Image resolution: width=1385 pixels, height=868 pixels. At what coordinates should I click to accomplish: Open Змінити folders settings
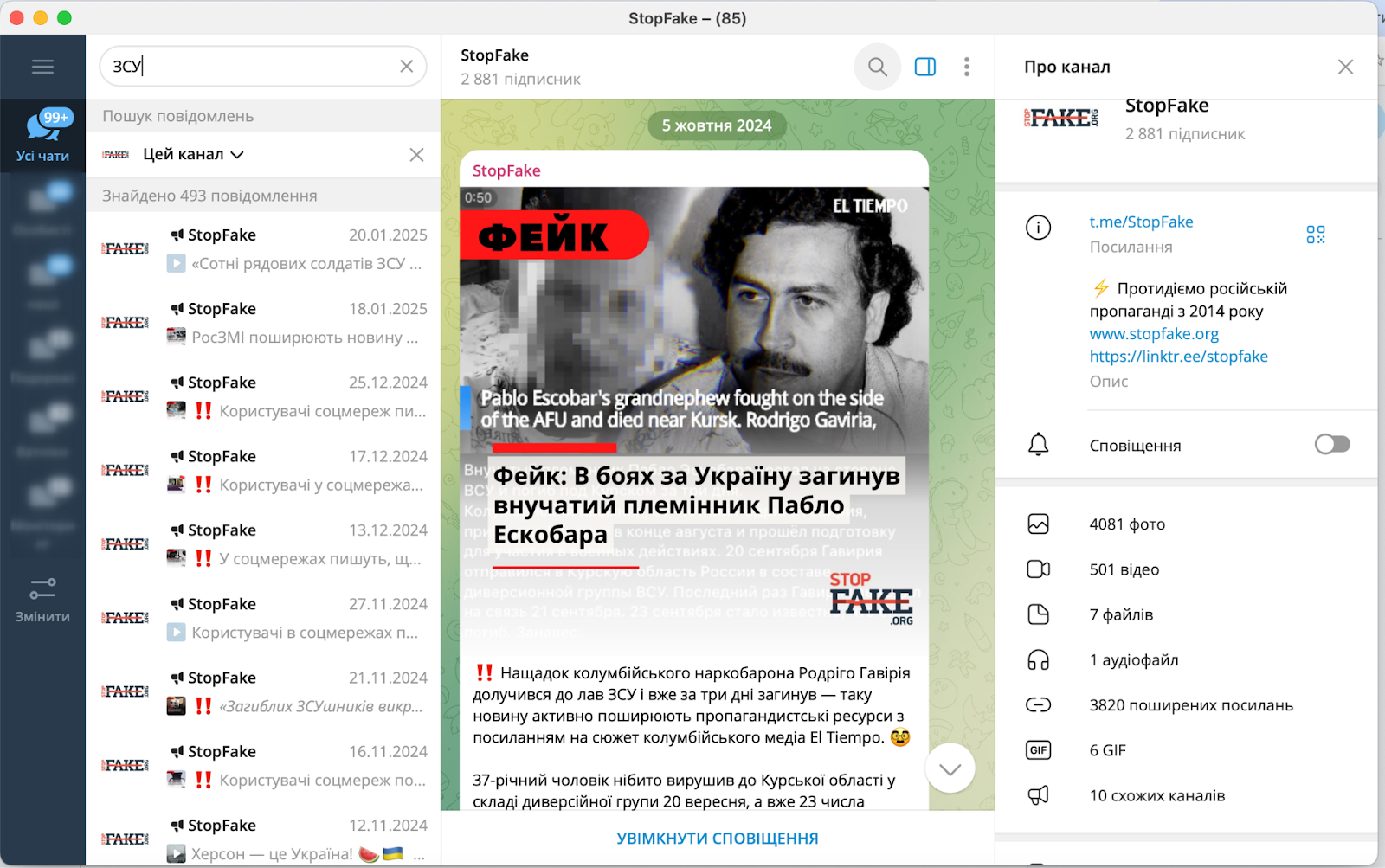[42, 601]
